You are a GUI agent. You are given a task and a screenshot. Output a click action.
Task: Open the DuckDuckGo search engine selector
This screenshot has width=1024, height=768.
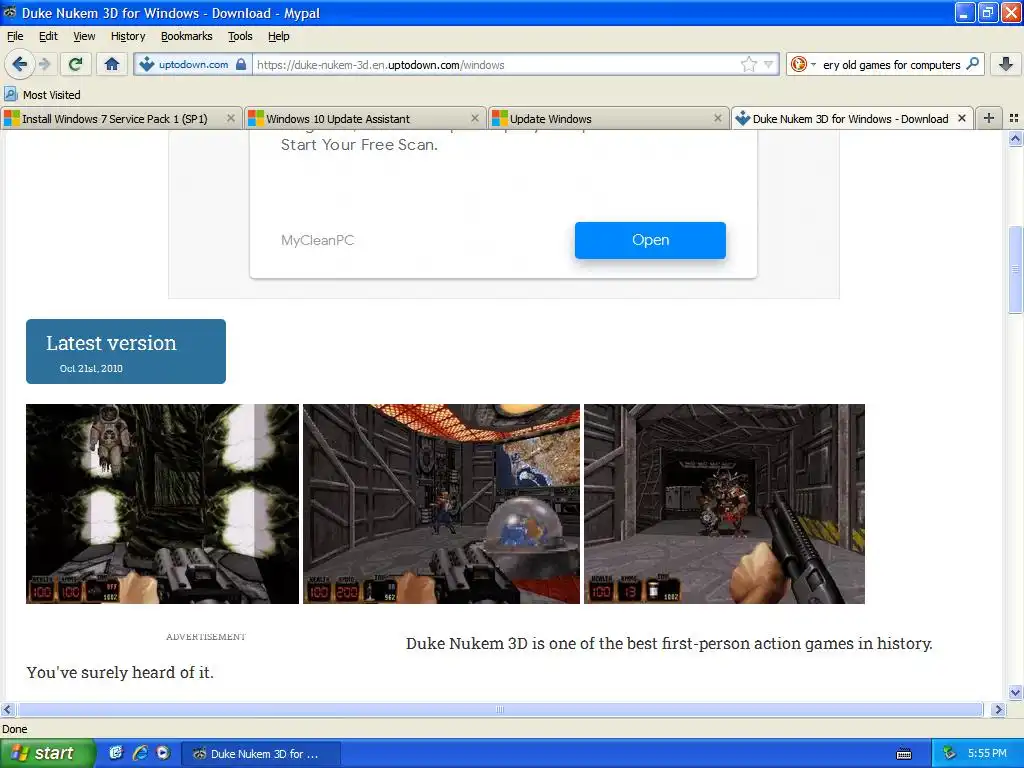(803, 64)
